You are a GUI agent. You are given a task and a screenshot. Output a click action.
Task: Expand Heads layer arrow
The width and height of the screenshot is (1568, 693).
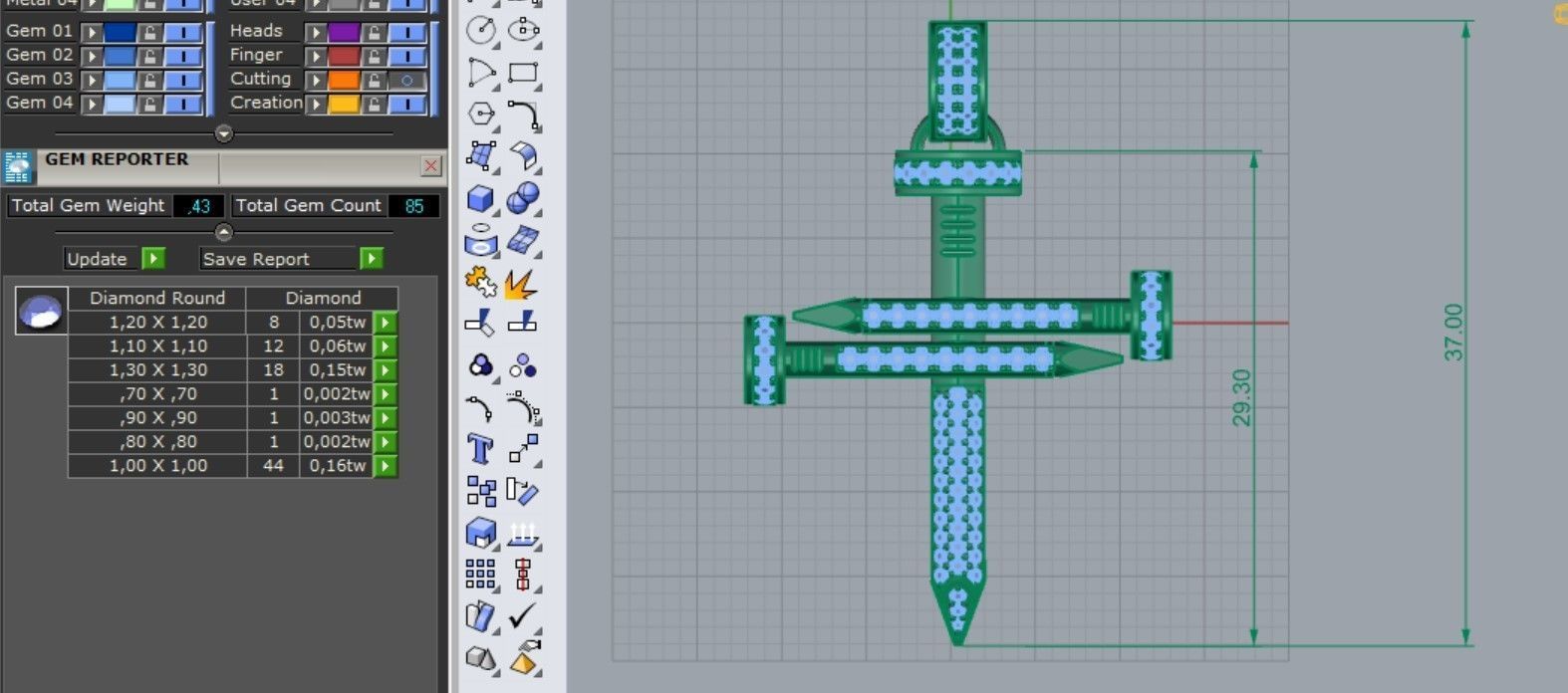pyautogui.click(x=316, y=32)
